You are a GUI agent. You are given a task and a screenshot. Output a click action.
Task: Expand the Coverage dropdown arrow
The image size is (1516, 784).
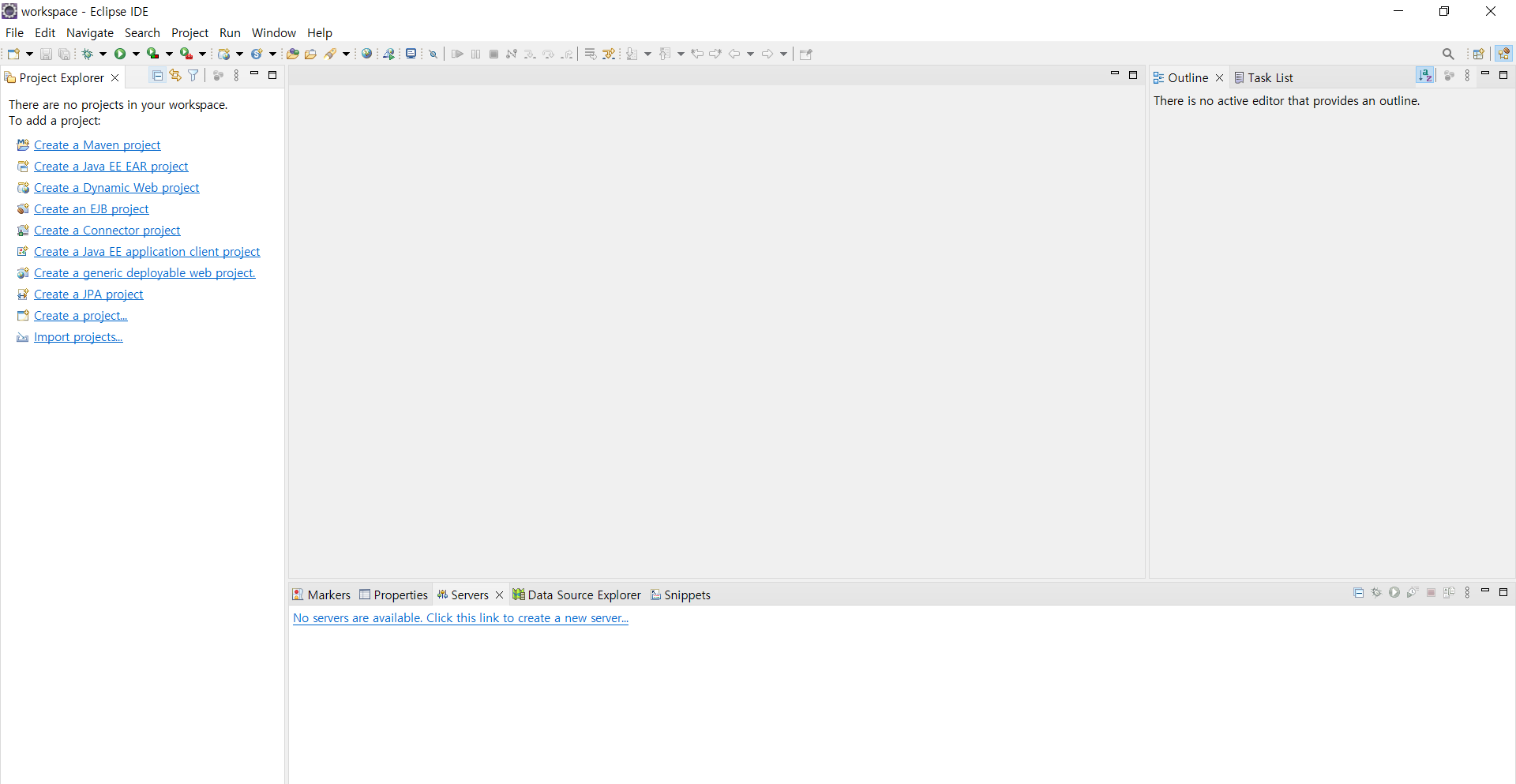pyautogui.click(x=169, y=54)
